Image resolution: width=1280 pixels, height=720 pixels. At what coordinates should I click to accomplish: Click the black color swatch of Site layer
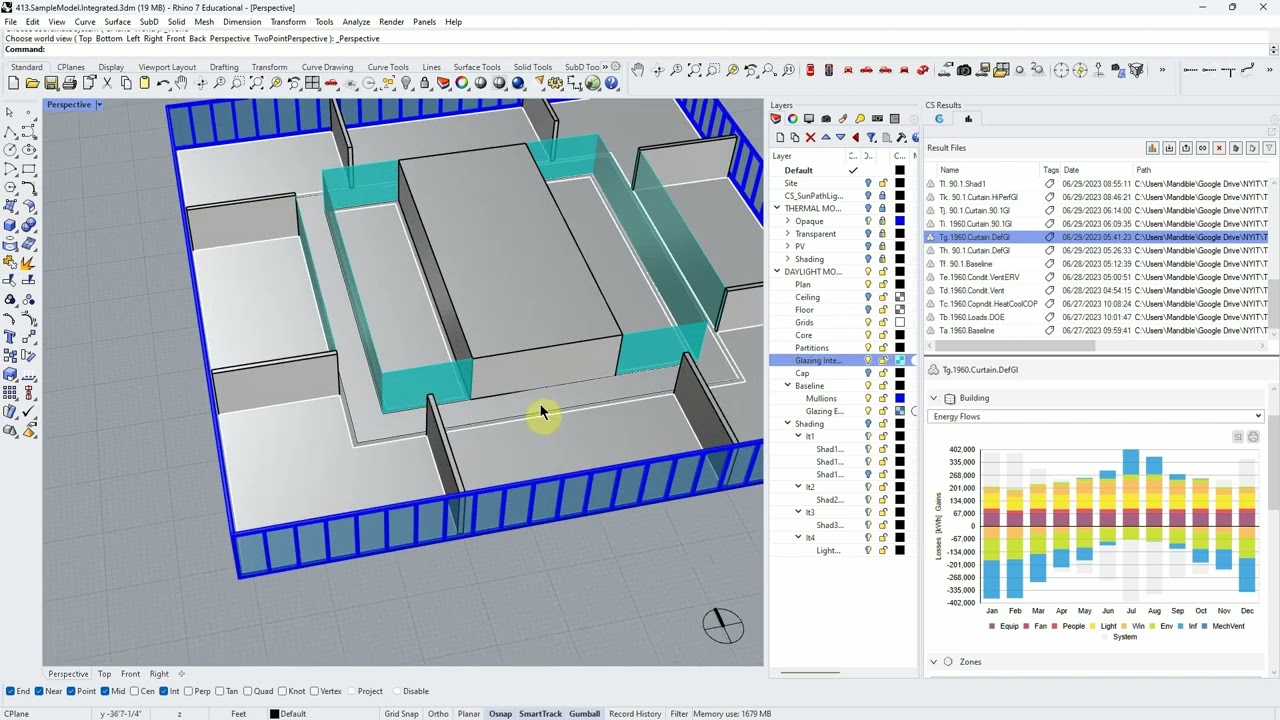point(900,183)
